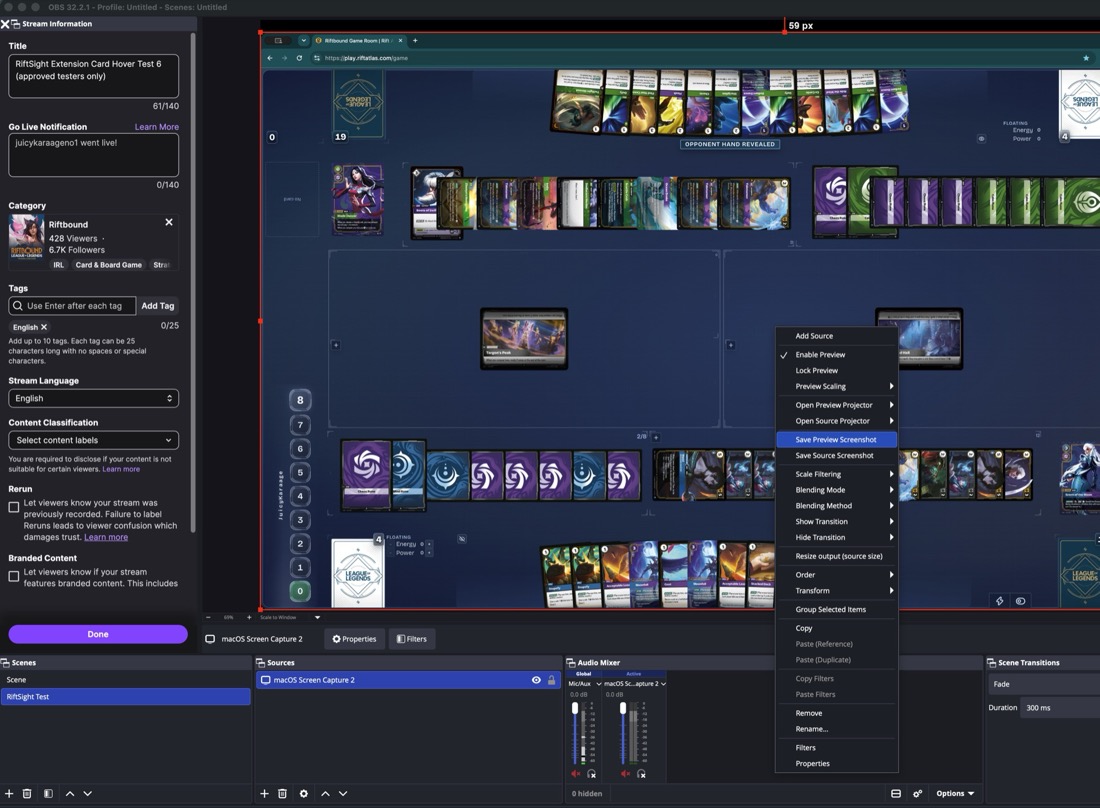Viewport: 1100px width, 808px height.
Task: Switch audio mixer layout icon
Action: 896,793
